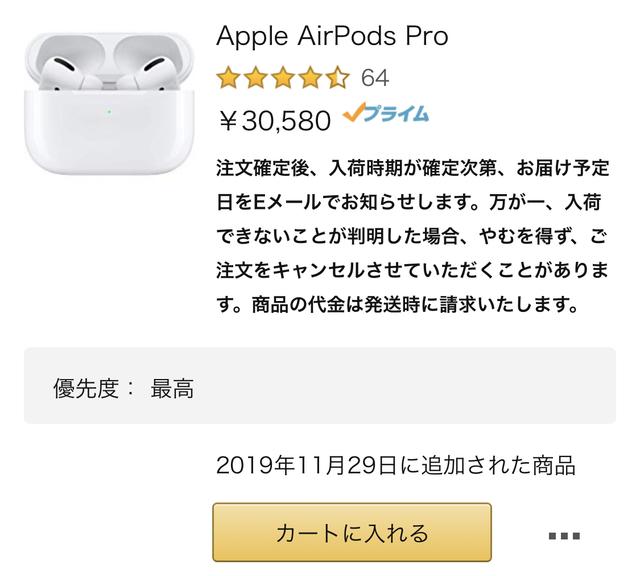Click the blue プライム badge text
Image resolution: width=640 pixels, height=576 pixels.
pos(396,113)
